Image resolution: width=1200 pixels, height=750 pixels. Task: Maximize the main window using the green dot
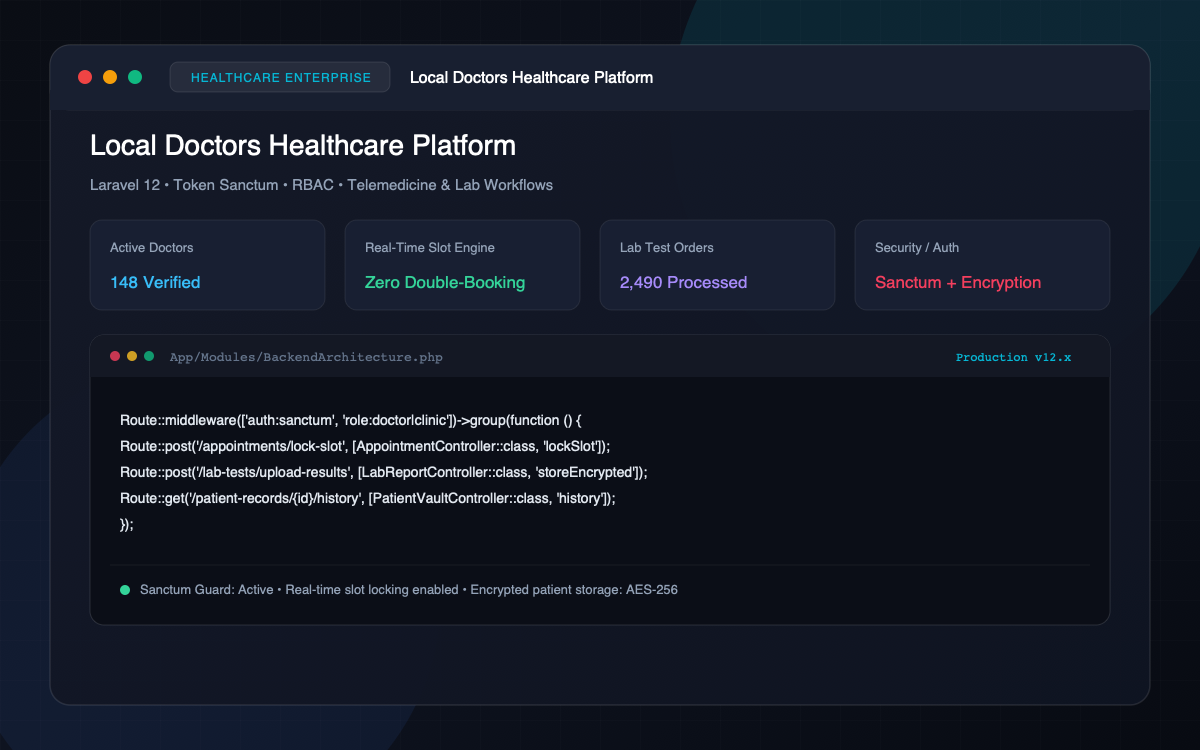point(135,77)
